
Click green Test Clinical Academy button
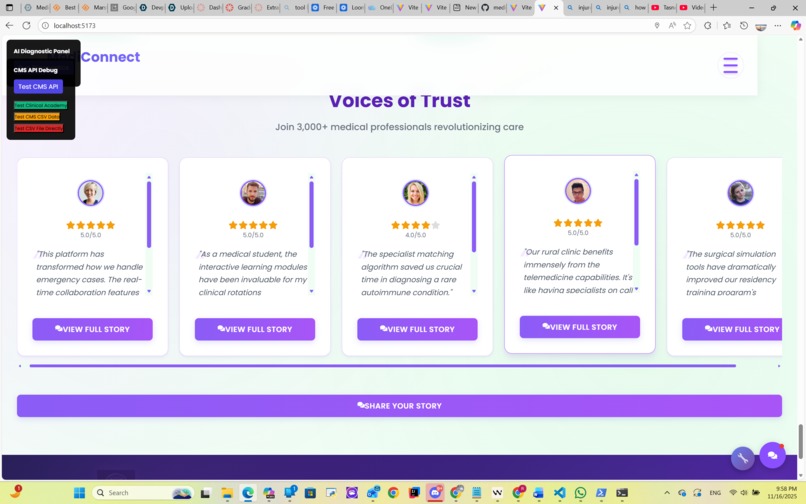click(x=40, y=105)
